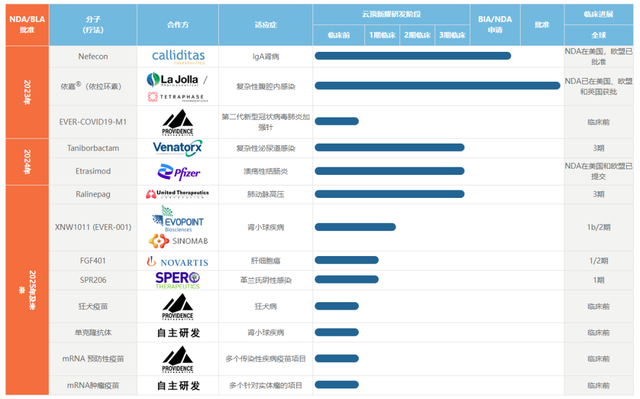Click the BIA/NDA 申请 header
Image resolution: width=640 pixels, height=399 pixels.
click(x=495, y=24)
